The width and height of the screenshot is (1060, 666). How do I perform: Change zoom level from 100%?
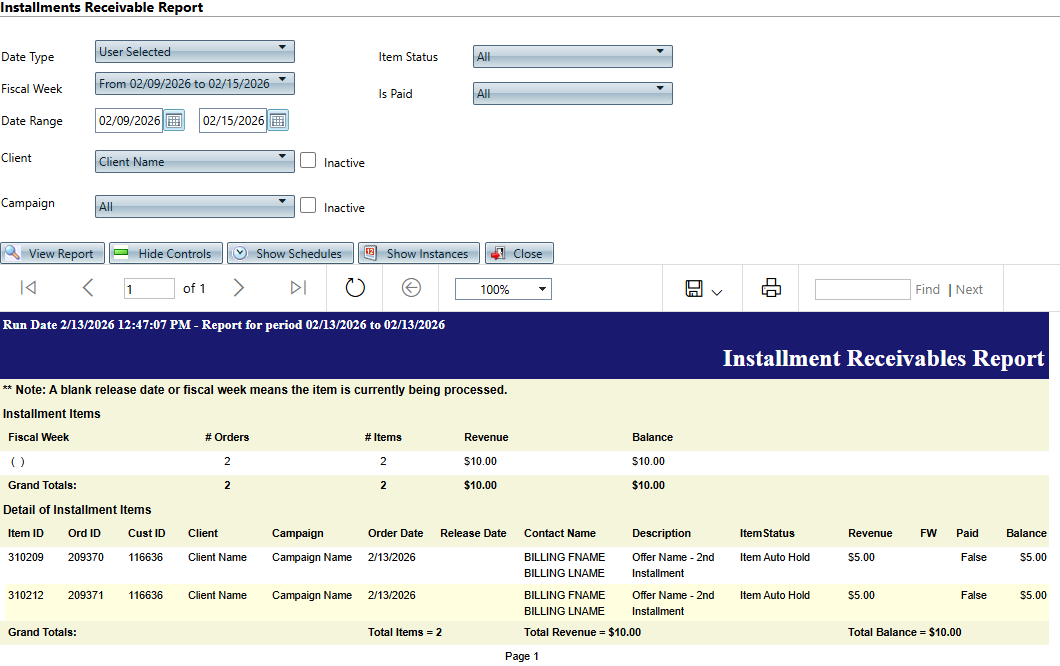(x=503, y=289)
